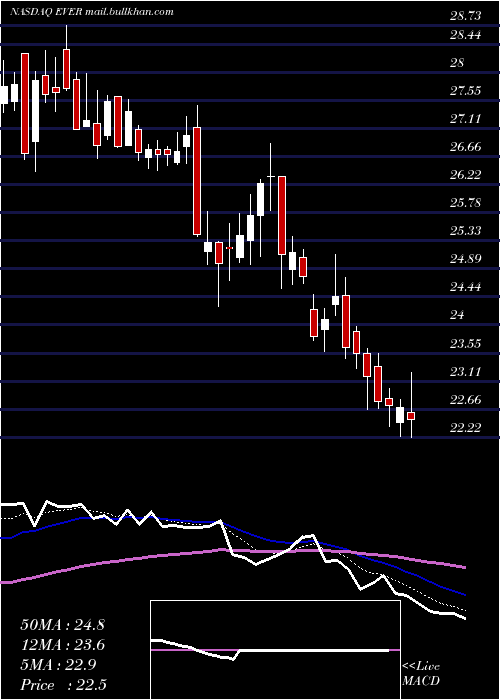Select the 25.78 price axis label
Screen dimensions: 500x700
tap(466, 203)
